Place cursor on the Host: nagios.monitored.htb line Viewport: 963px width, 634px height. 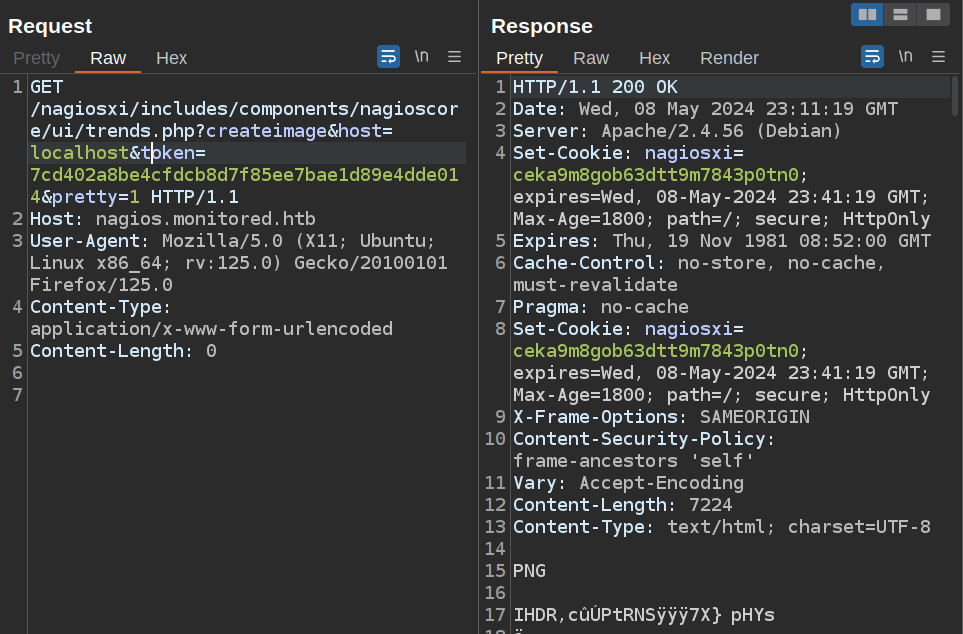click(x=150, y=219)
